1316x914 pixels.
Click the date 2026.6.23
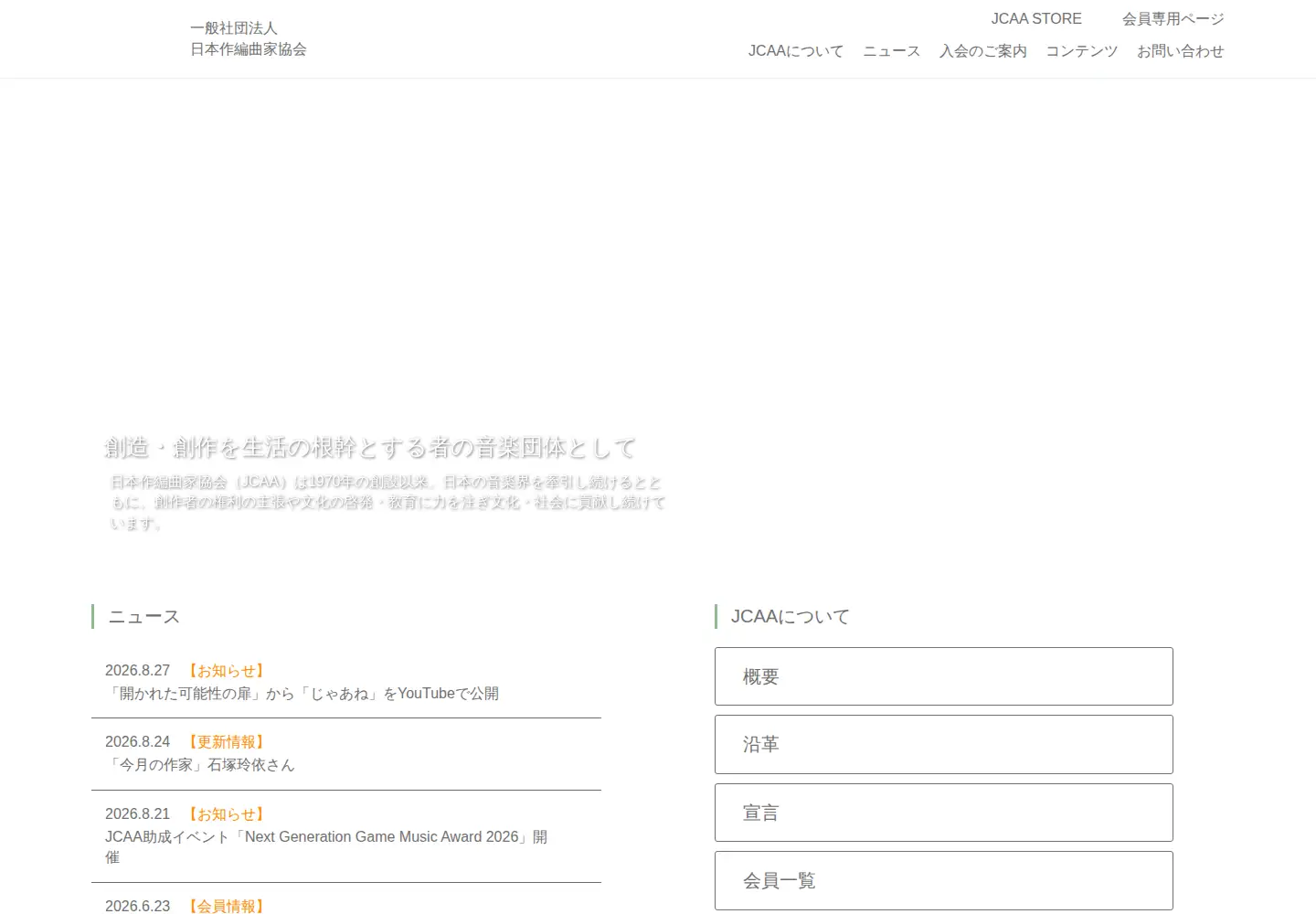(x=138, y=906)
